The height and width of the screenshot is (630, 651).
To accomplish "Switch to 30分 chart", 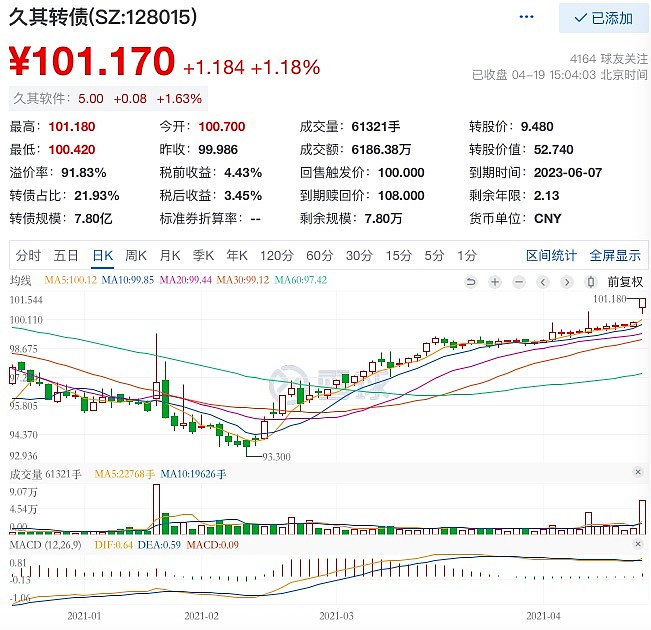I will click(x=360, y=255).
